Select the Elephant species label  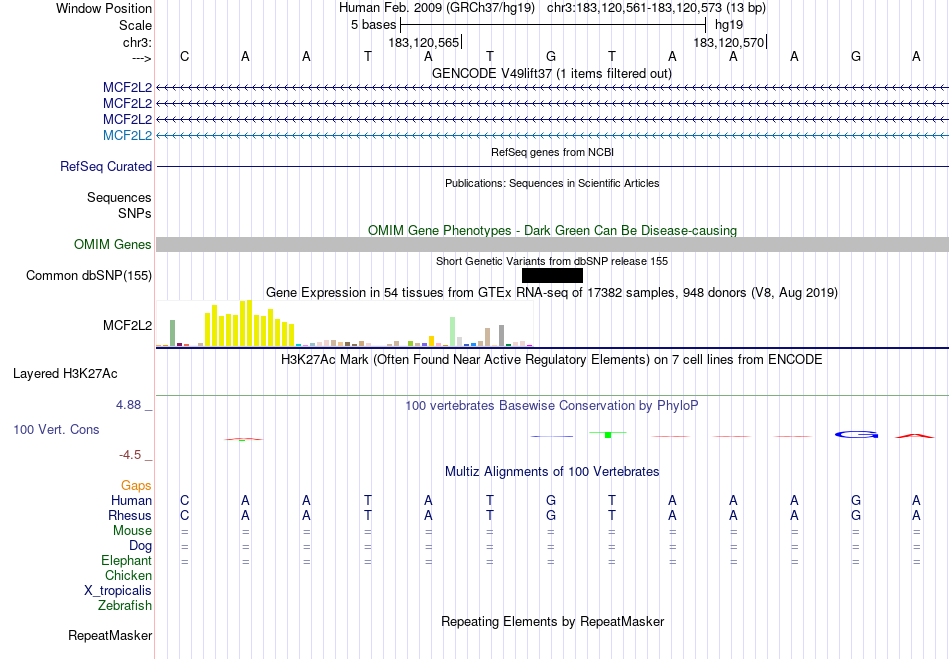point(127,560)
